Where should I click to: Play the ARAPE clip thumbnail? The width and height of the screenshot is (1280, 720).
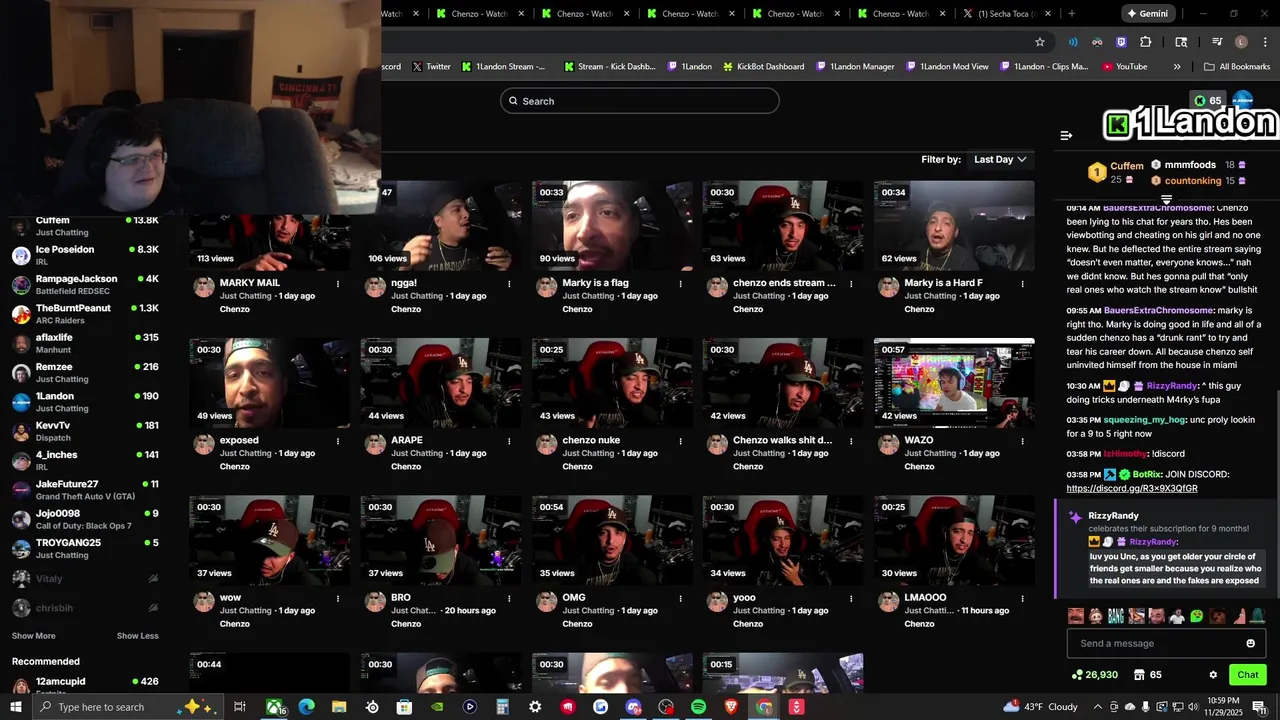tap(441, 383)
